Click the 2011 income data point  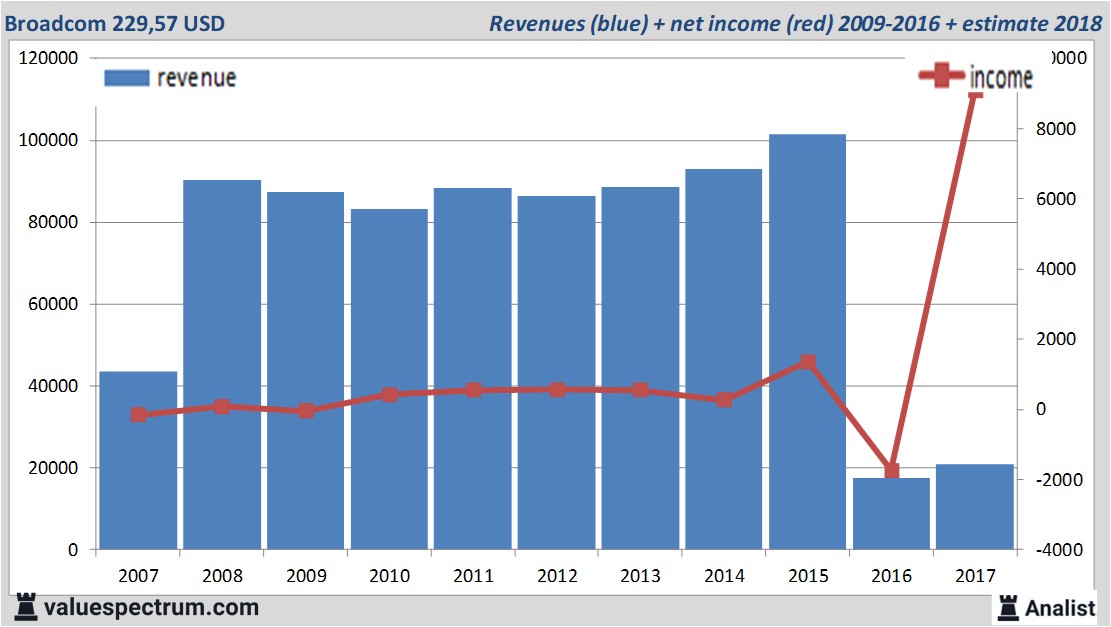point(473,390)
